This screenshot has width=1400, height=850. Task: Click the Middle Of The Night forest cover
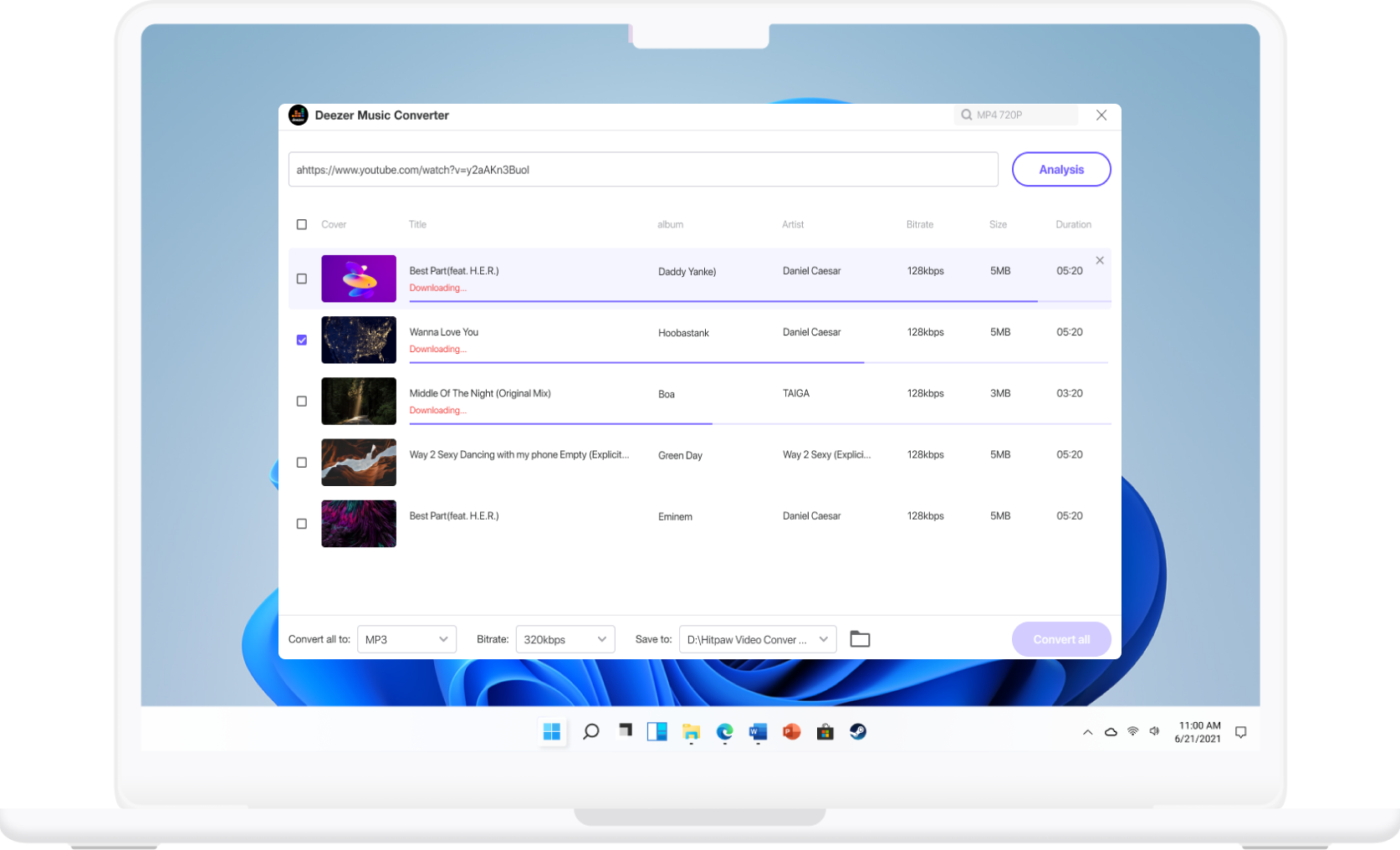pyautogui.click(x=359, y=401)
